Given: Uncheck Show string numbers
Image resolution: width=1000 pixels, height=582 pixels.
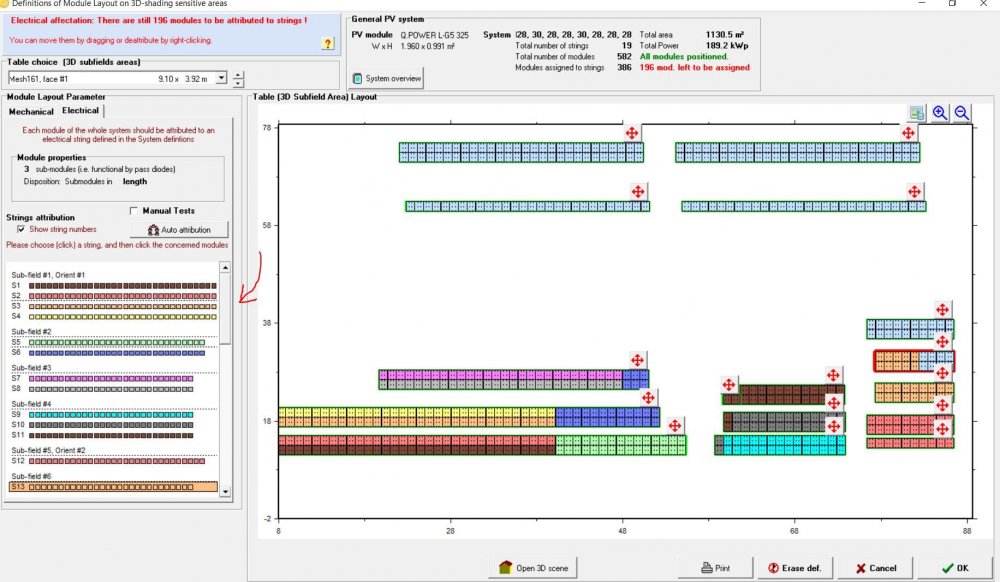Looking at the screenshot, I should click(21, 229).
